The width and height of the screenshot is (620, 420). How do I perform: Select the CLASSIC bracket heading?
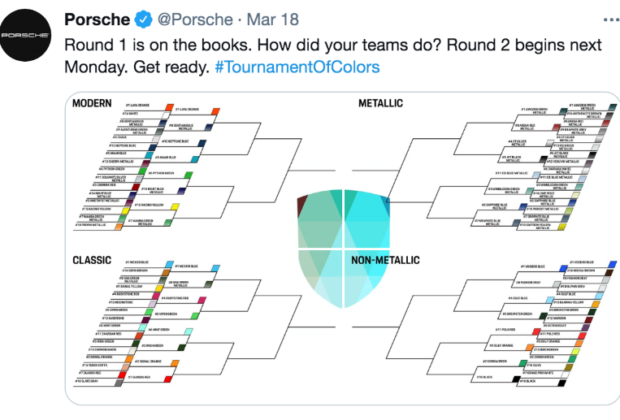point(92,260)
